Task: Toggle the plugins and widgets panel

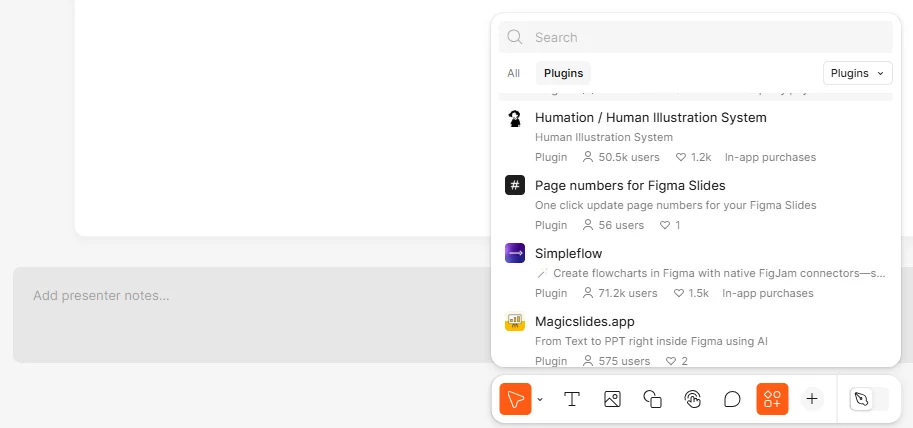Action: coord(772,399)
